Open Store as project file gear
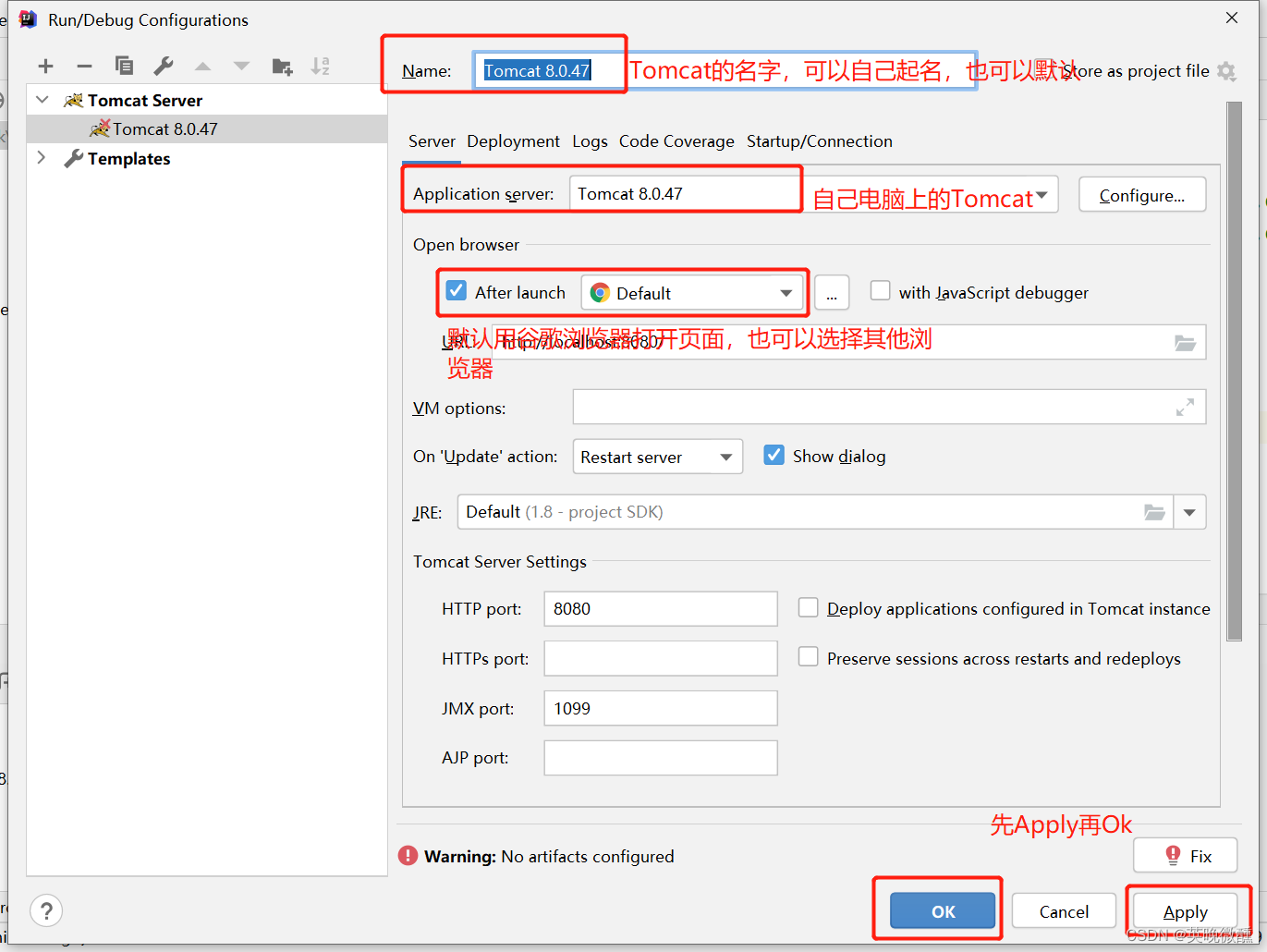1267x952 pixels. click(1226, 71)
